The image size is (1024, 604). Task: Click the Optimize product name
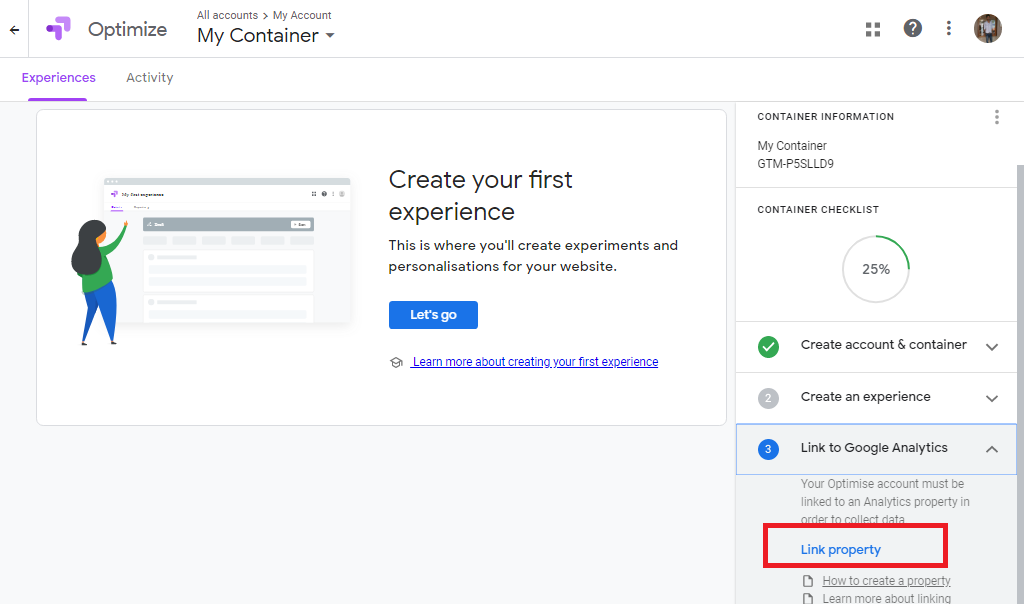127,29
